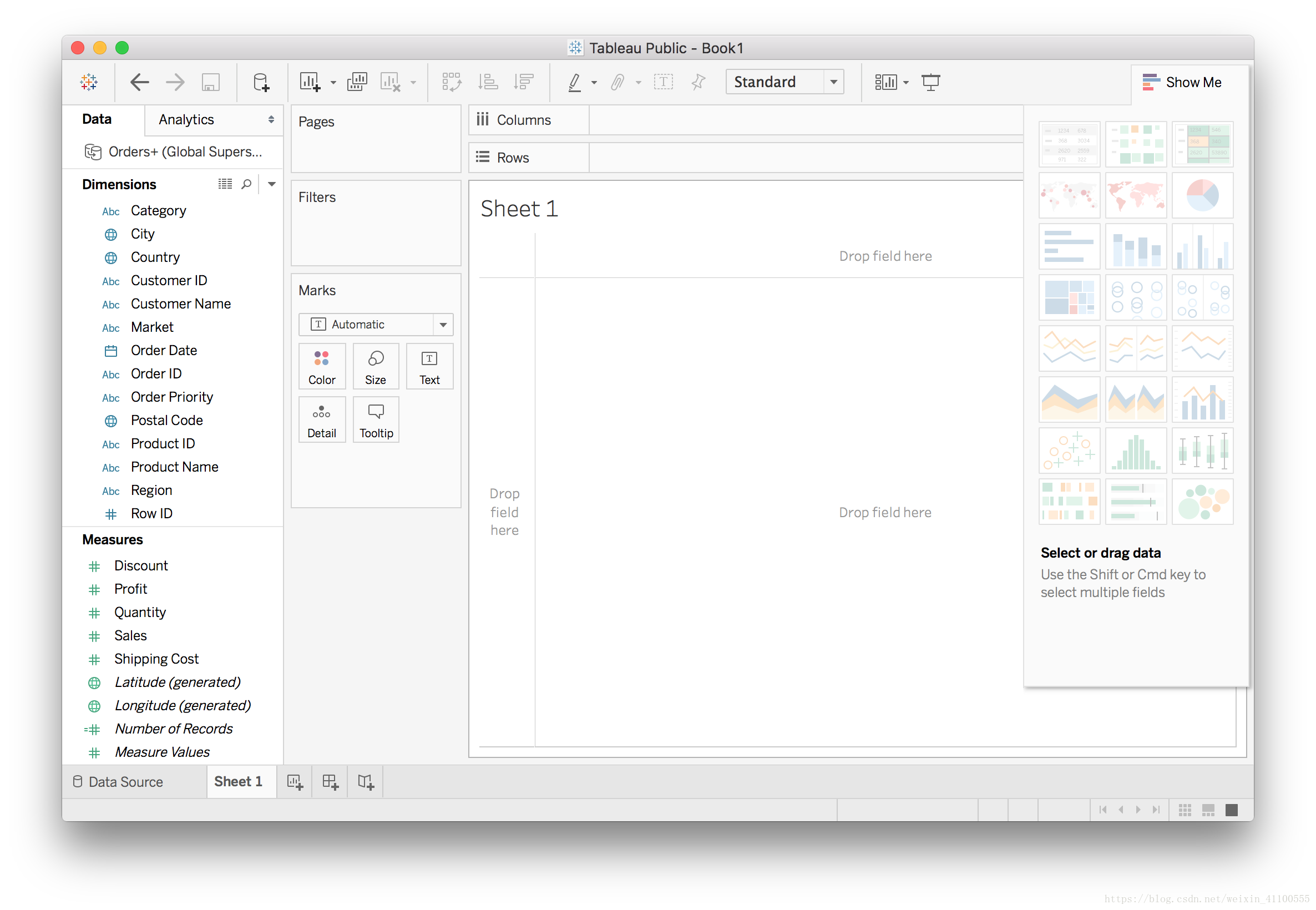Click the Sort ascending icon
1316x910 pixels.
[x=488, y=82]
